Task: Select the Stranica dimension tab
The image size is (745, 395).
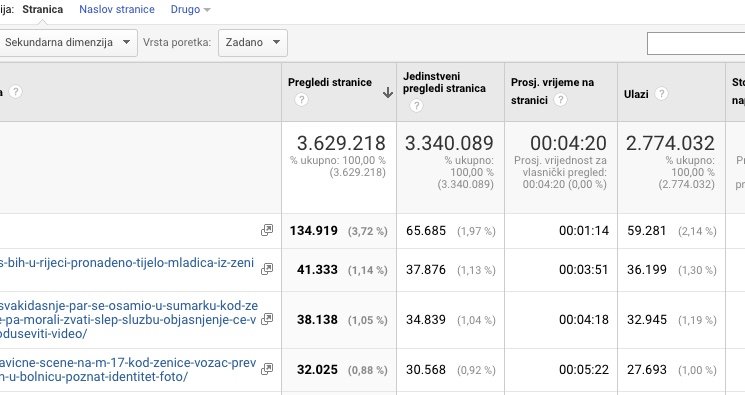Action: 42,10
